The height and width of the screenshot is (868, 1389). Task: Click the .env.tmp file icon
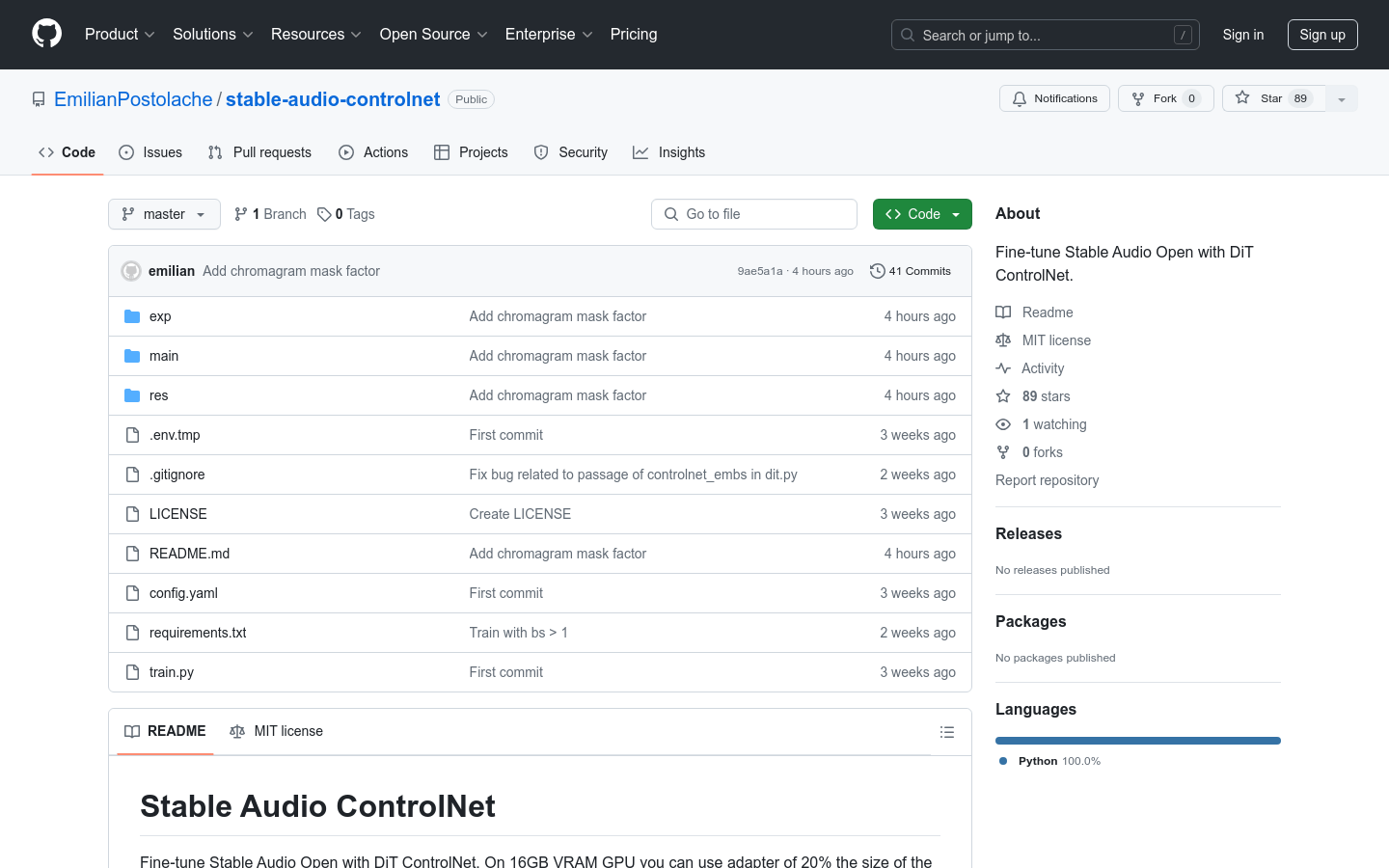tap(132, 435)
